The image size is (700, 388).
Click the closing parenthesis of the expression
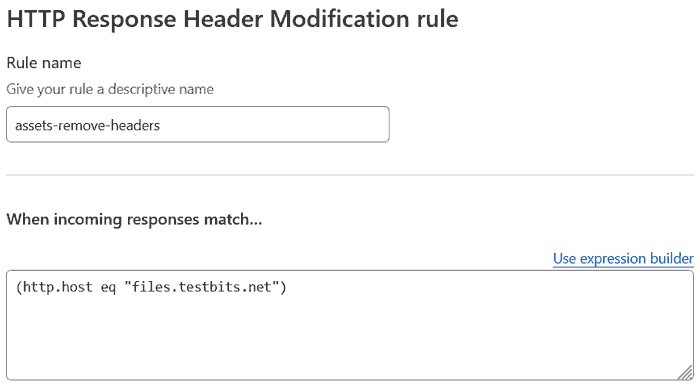pyautogui.click(x=283, y=287)
